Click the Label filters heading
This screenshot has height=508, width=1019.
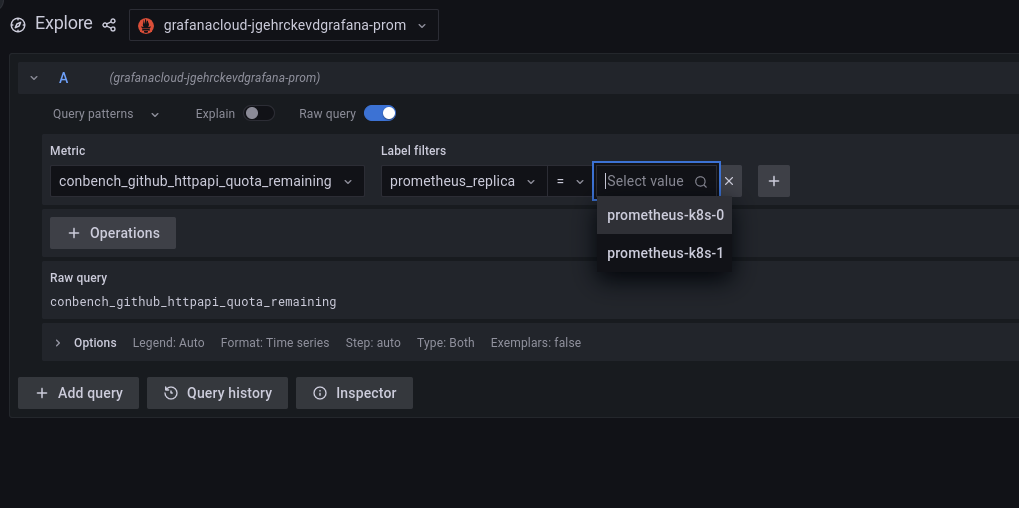point(413,151)
